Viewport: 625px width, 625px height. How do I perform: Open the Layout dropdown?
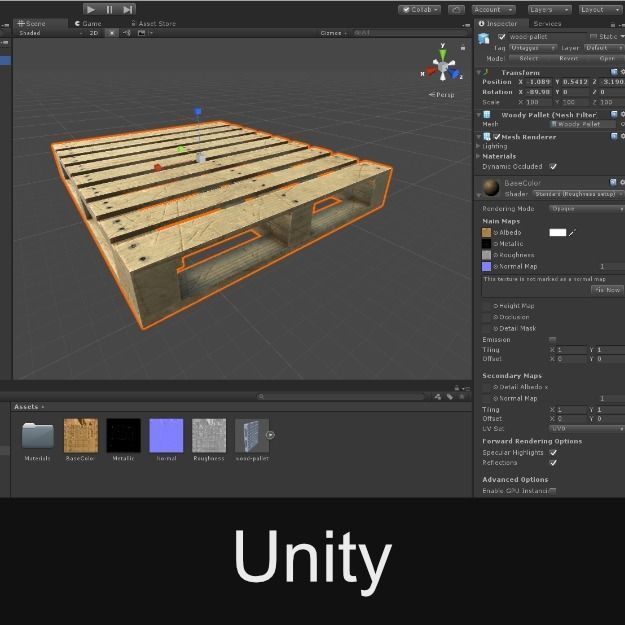coord(600,10)
